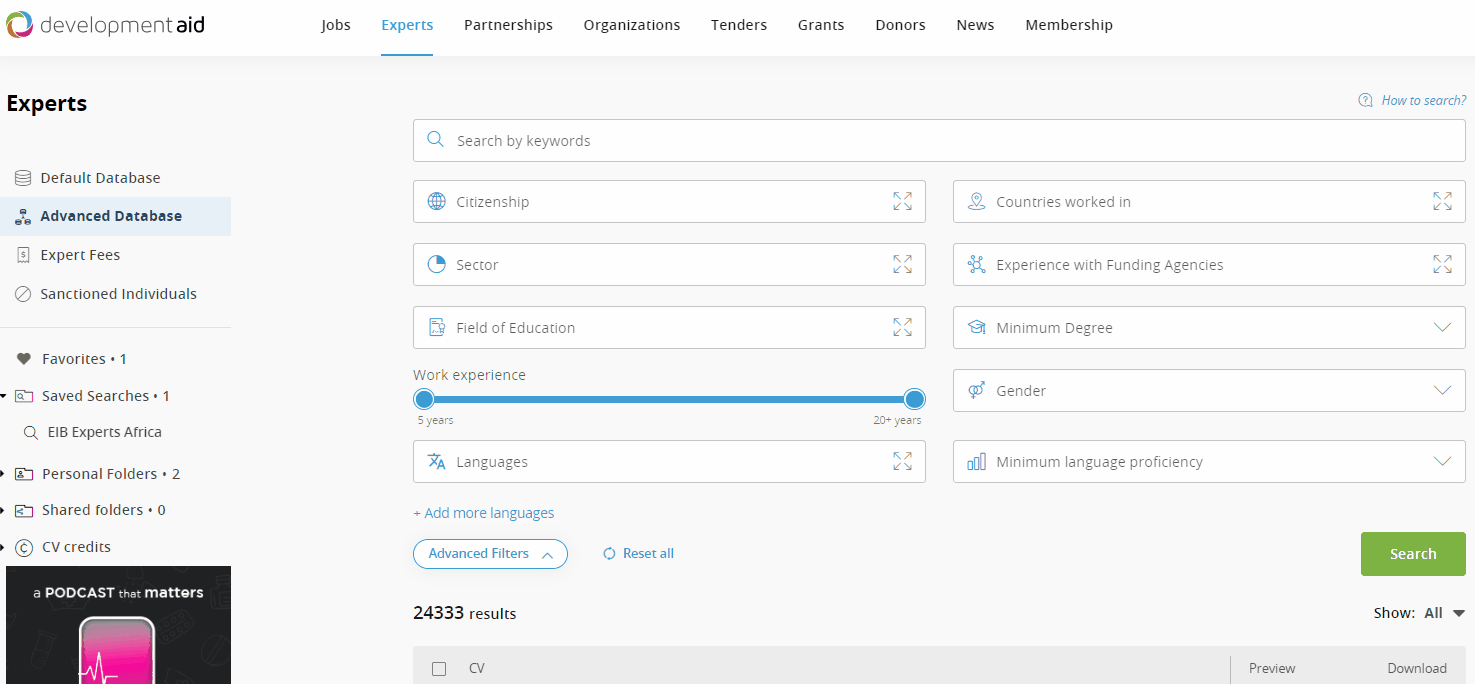The image size is (1475, 684).
Task: Click the Favorites heart icon
Action: pos(24,359)
